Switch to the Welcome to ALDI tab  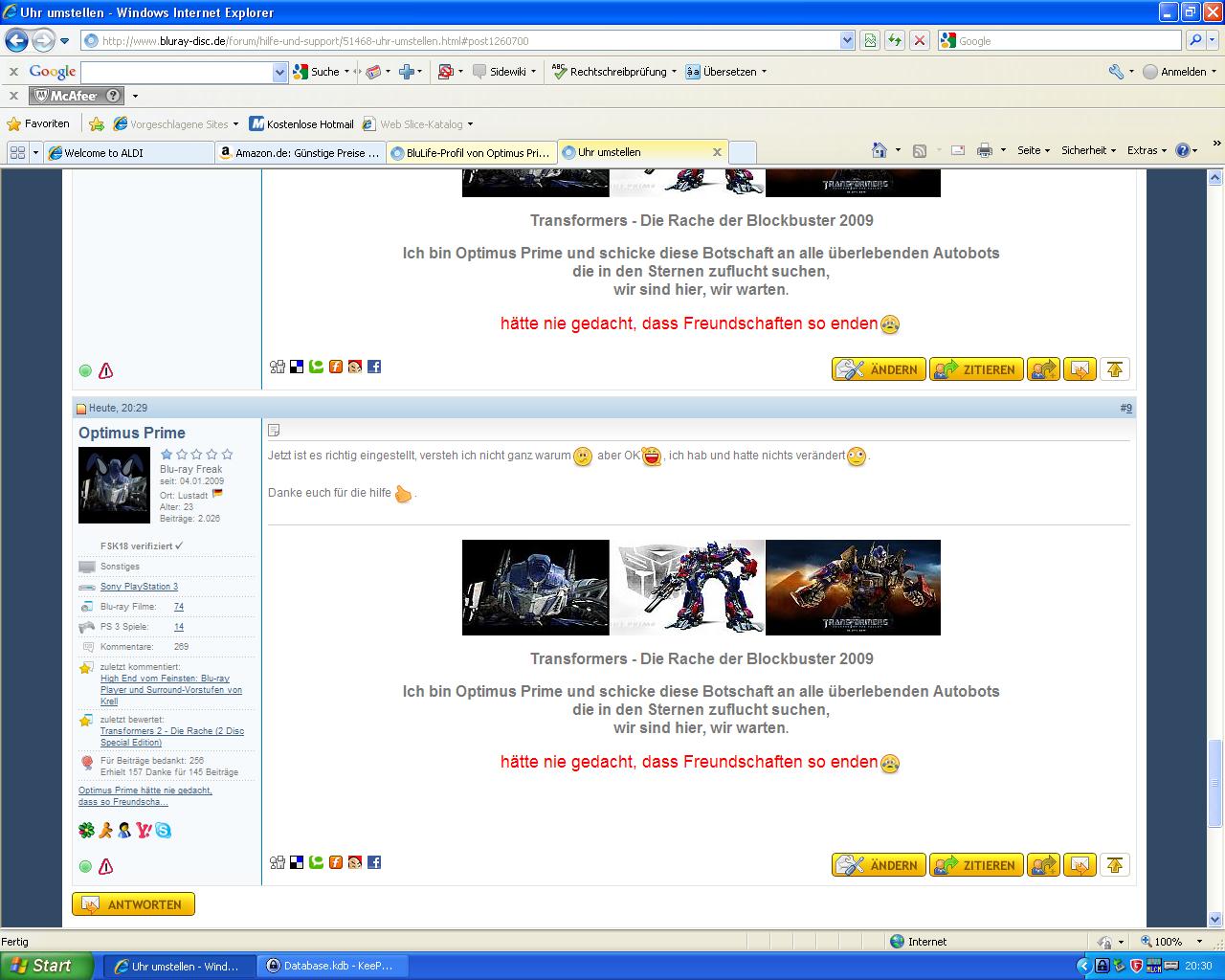coord(128,152)
